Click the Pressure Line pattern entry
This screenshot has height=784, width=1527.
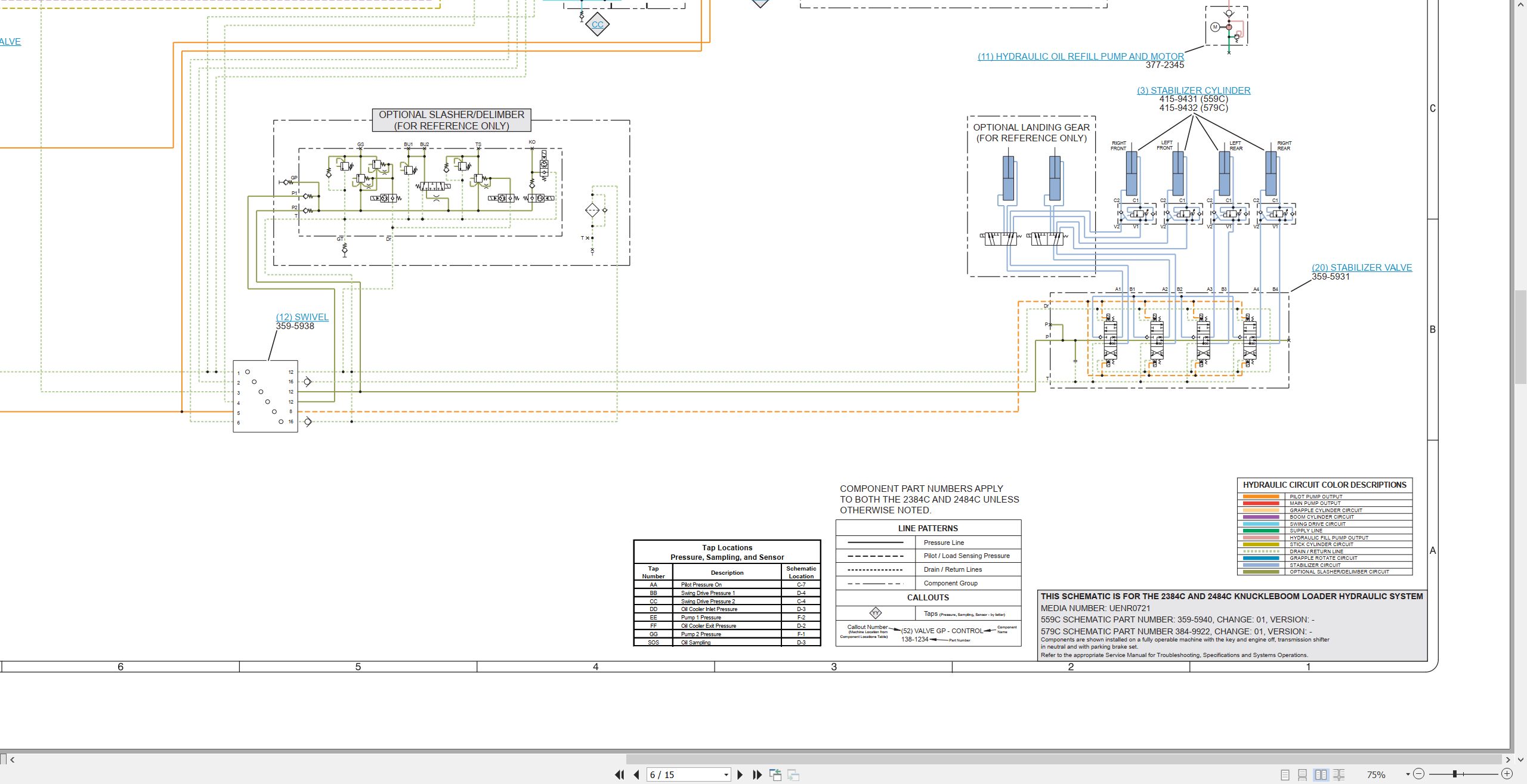point(928,543)
